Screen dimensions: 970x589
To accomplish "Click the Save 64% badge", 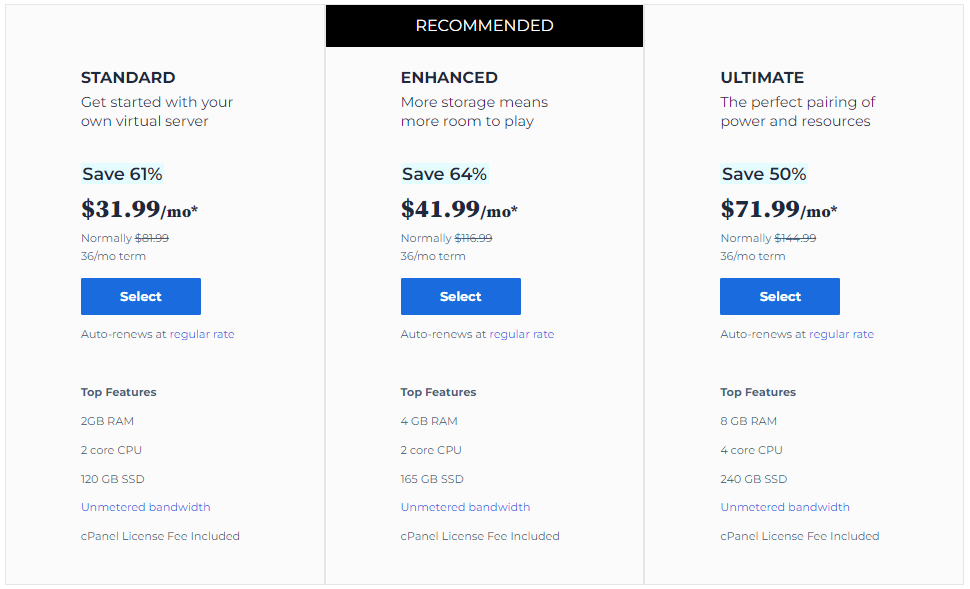I will click(444, 174).
